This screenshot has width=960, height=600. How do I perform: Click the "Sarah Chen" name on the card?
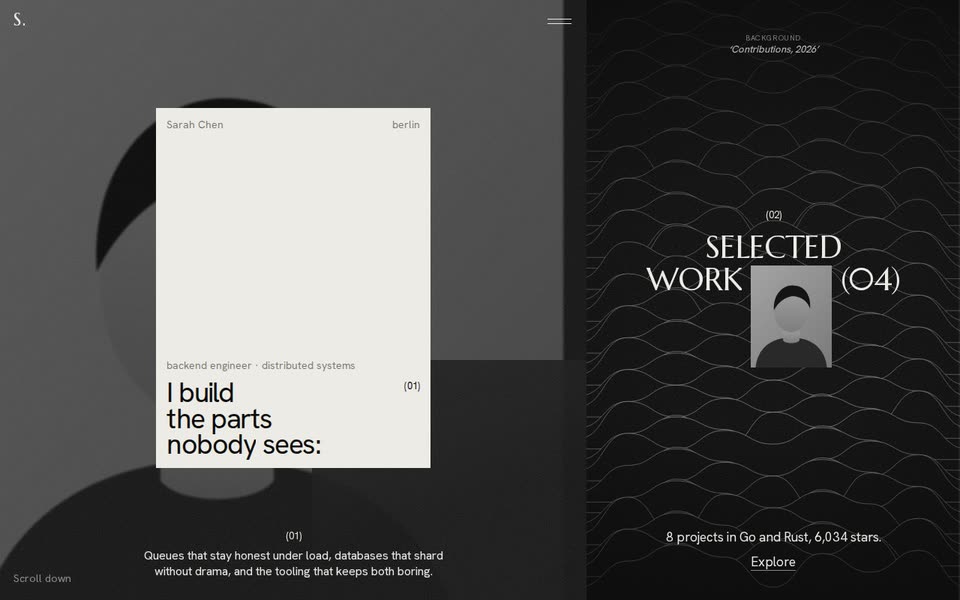195,125
